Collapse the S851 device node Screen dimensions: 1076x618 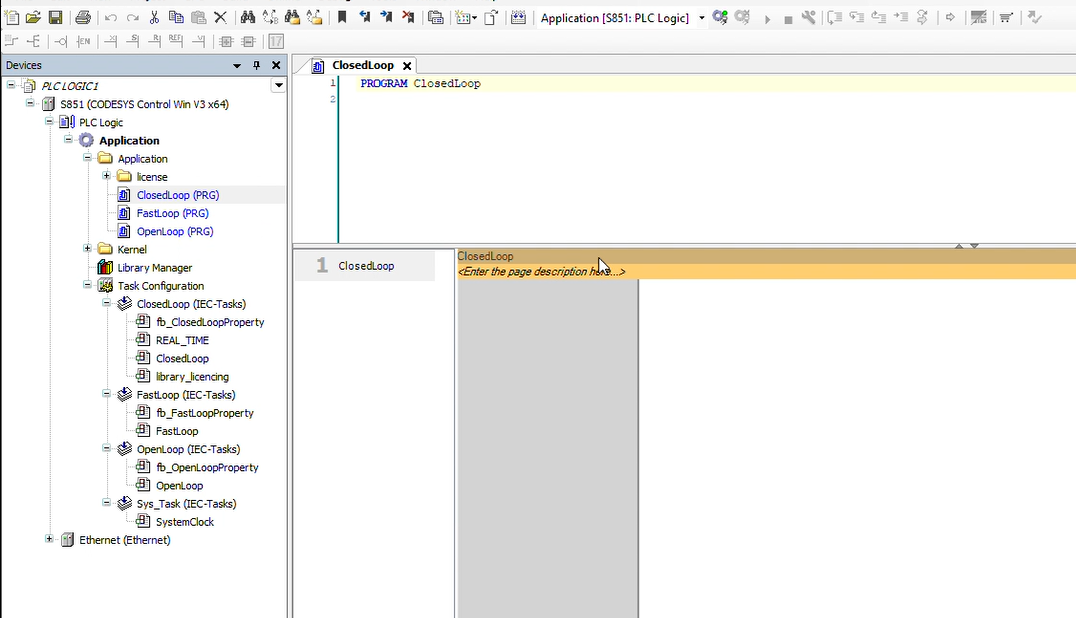click(30, 104)
